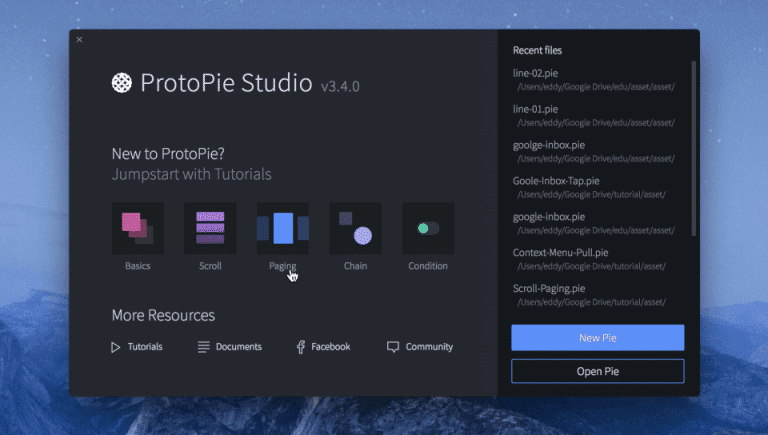Click the Recent files scrollbar
The width and height of the screenshot is (768, 435).
(693, 148)
